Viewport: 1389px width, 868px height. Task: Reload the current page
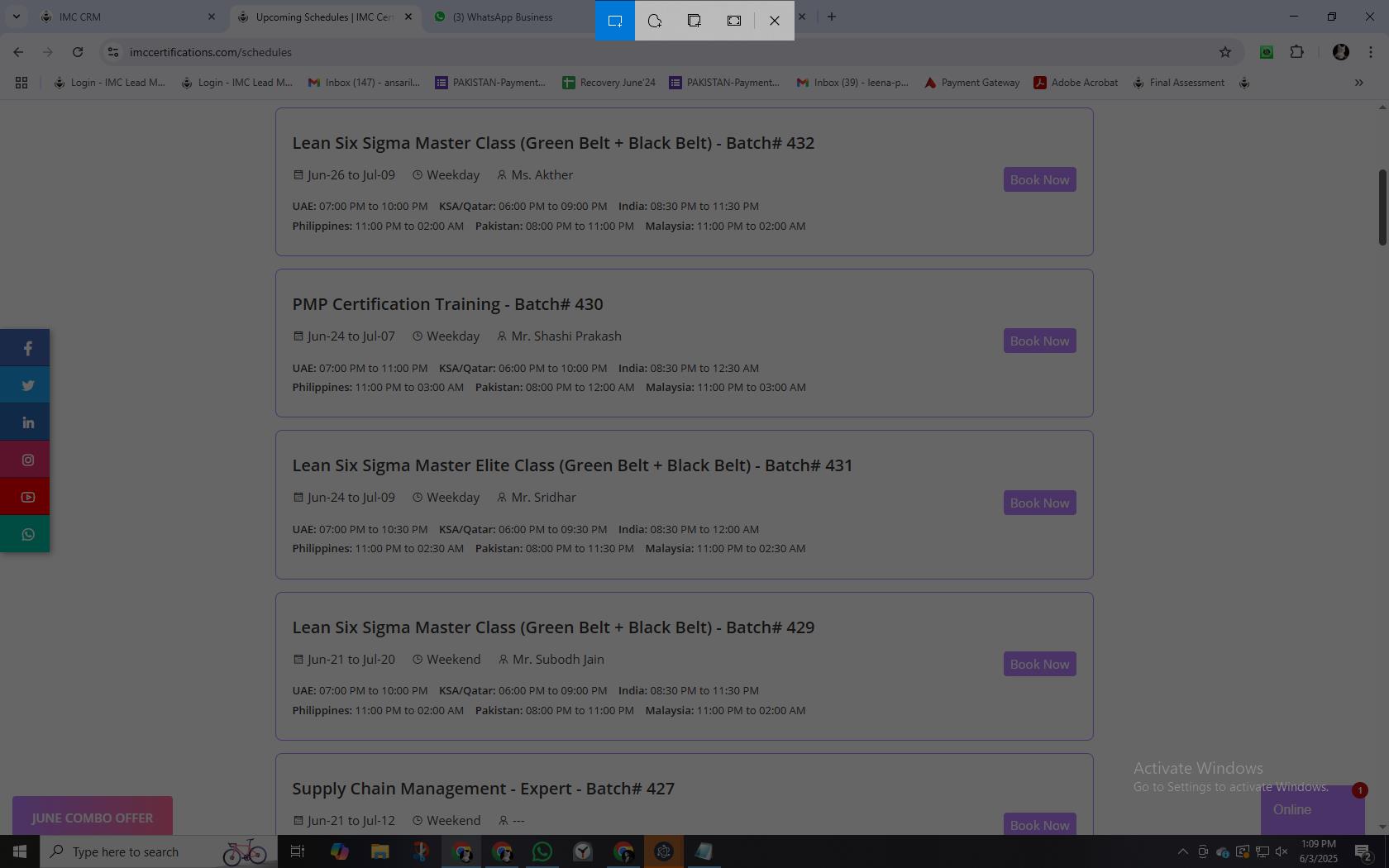pyautogui.click(x=78, y=52)
